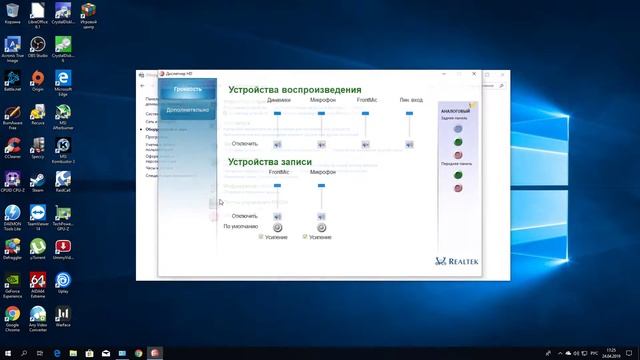
Task: Launch CPUID CPU-Z desktop icon
Action: coord(12,182)
